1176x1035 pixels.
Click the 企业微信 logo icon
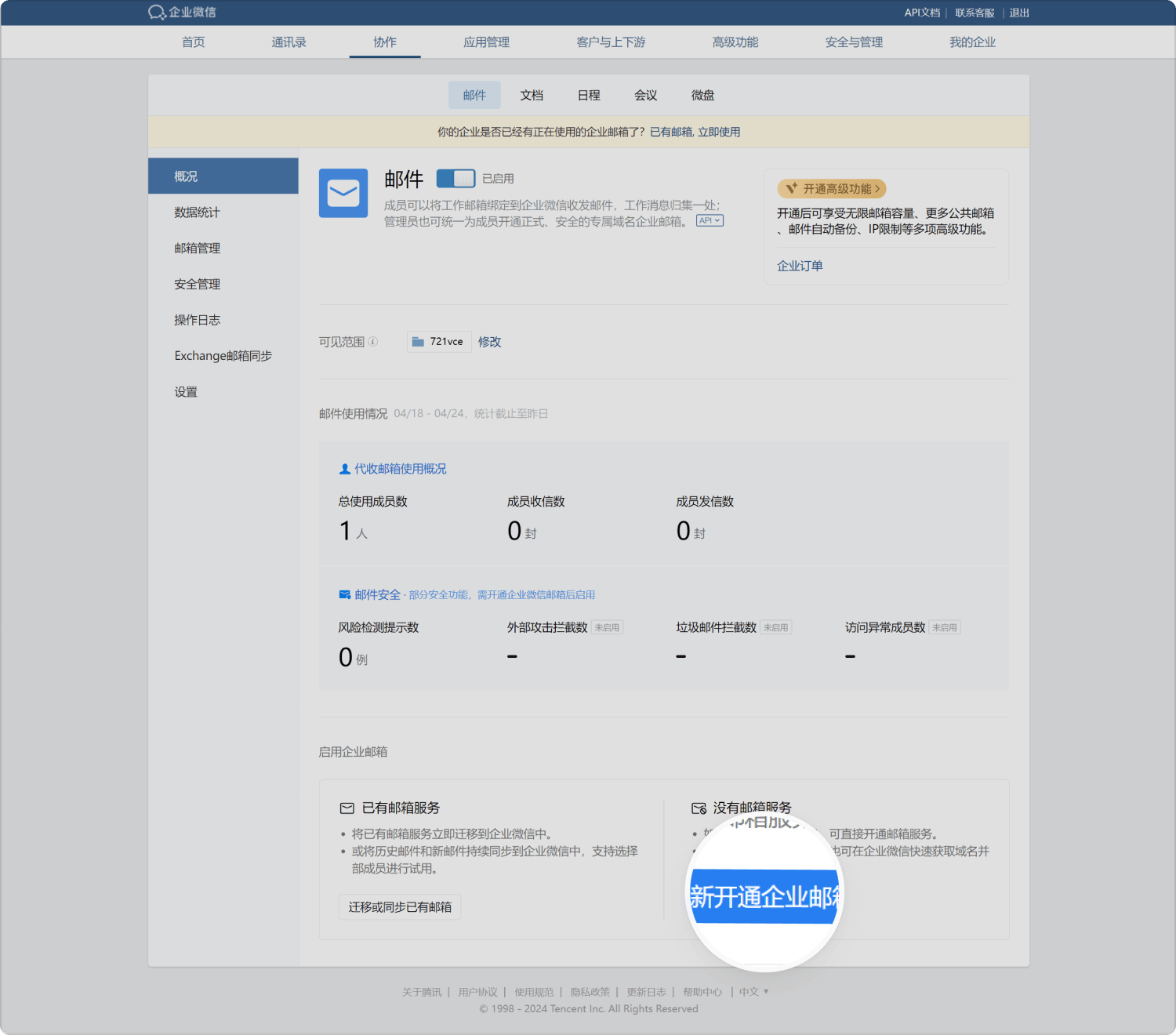pos(157,13)
